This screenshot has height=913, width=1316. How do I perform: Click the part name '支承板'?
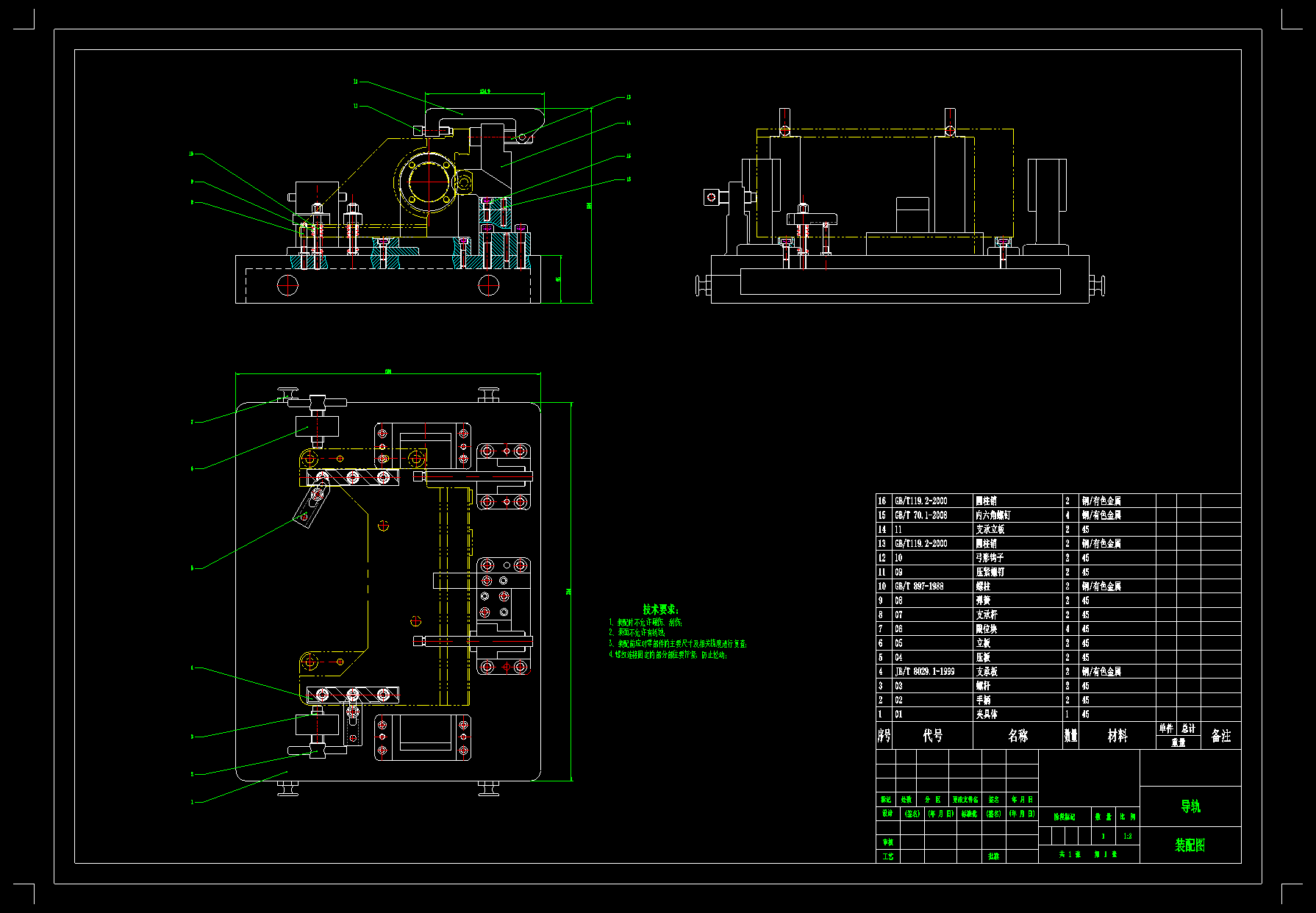coord(986,672)
